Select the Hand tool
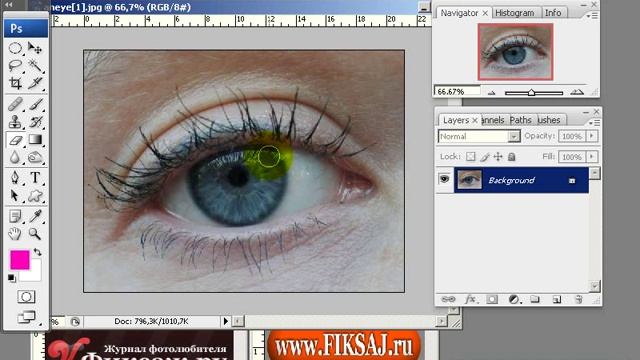Viewport: 640px width, 360px height. point(15,233)
